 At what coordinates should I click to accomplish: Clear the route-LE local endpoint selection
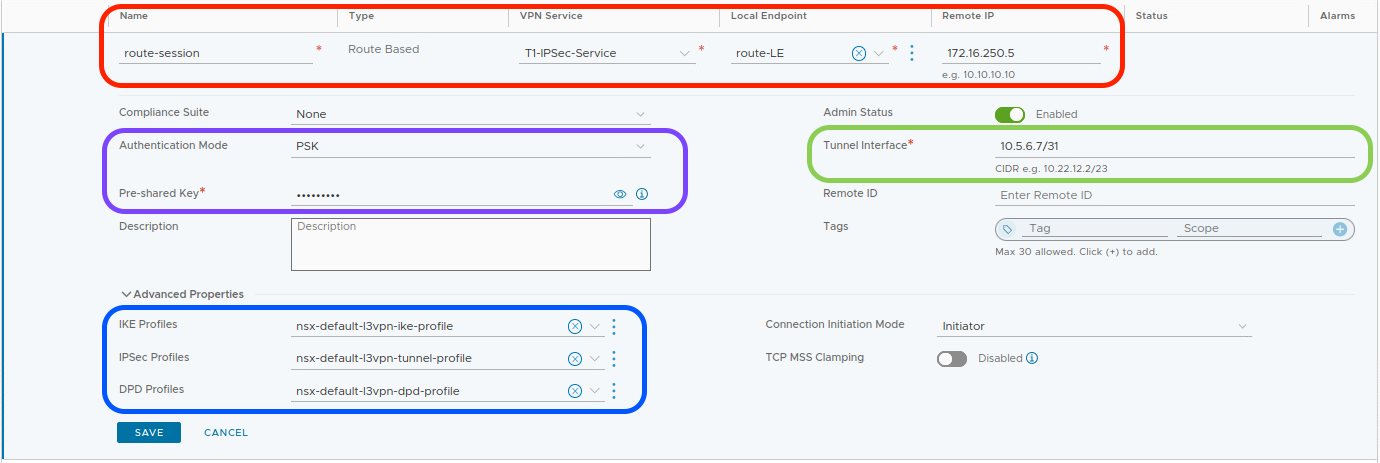coord(858,53)
